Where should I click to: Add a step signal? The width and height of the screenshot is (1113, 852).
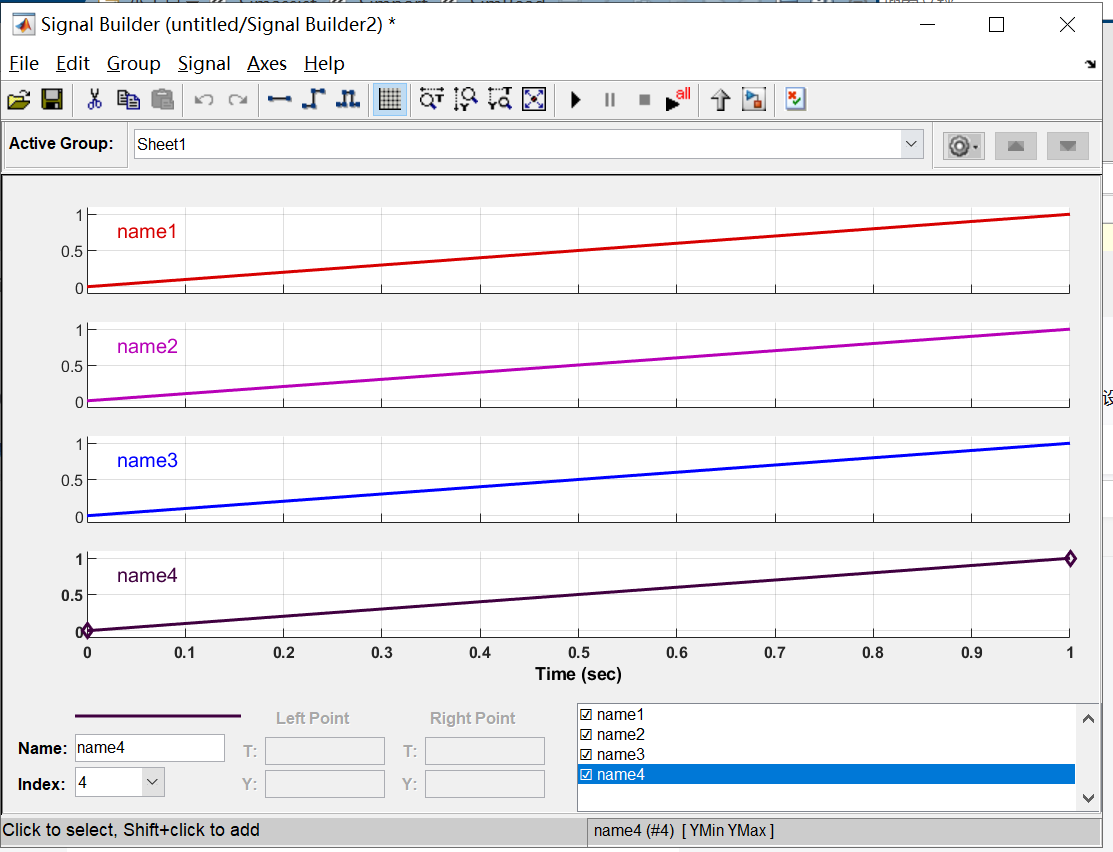(x=313, y=99)
